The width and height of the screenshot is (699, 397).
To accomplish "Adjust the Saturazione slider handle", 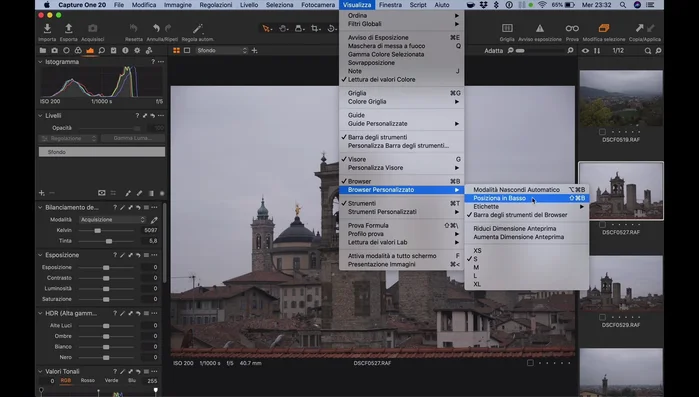I will 106,299.
